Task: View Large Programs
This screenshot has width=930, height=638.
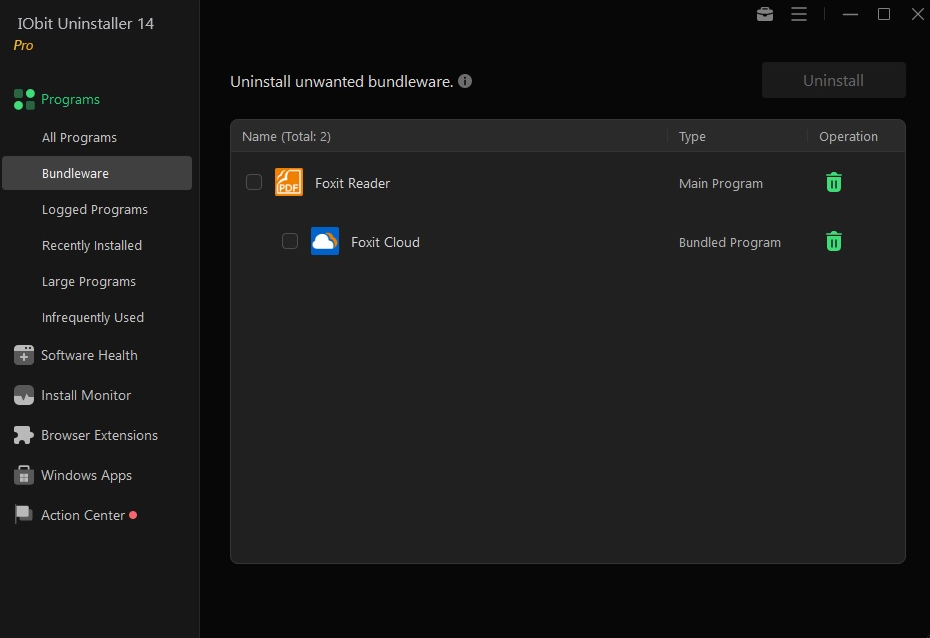Action: [x=89, y=282]
